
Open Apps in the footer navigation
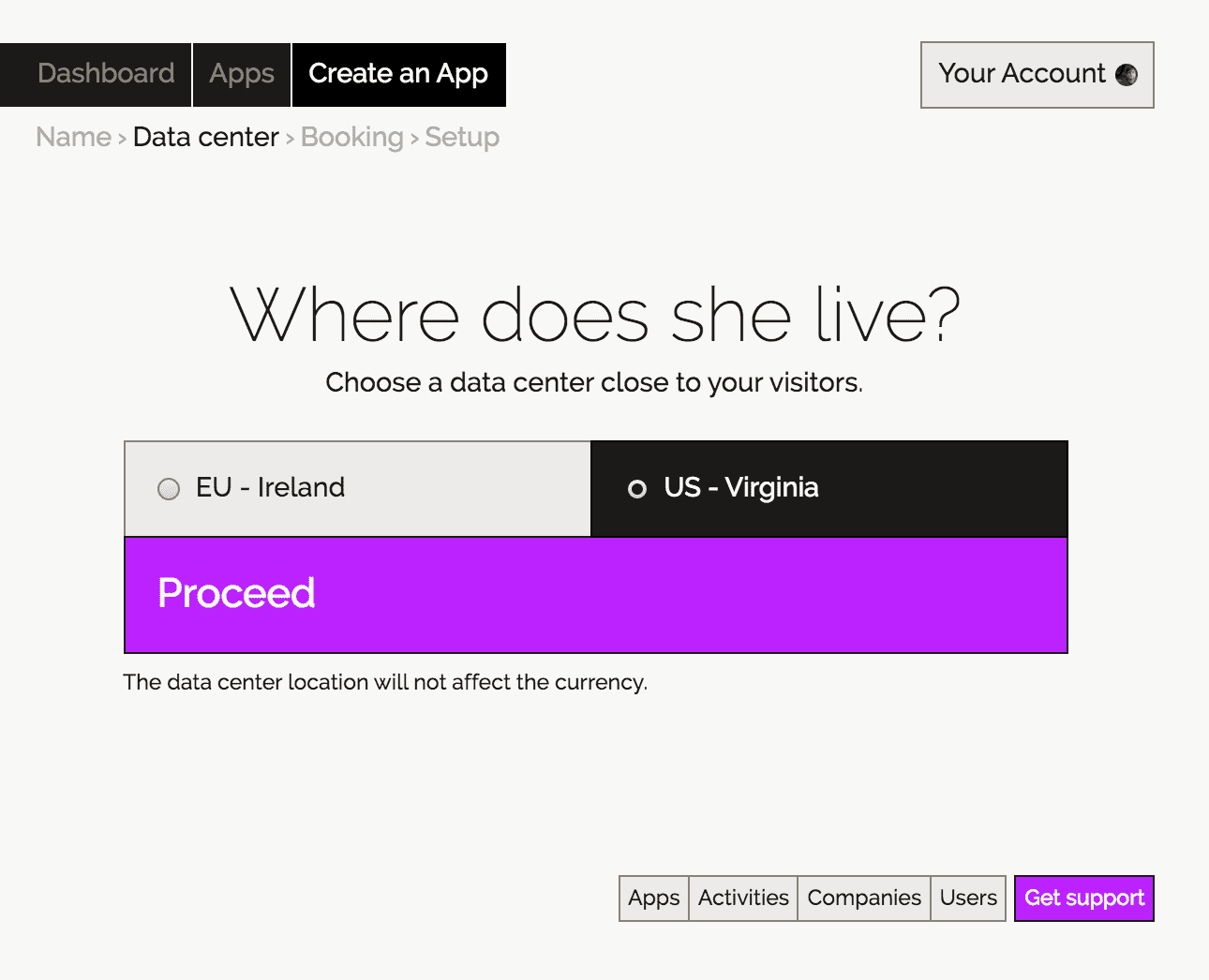(654, 898)
